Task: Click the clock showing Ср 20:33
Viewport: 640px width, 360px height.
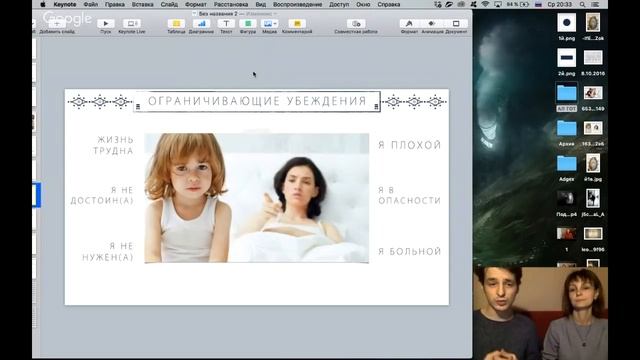Action: pos(560,4)
